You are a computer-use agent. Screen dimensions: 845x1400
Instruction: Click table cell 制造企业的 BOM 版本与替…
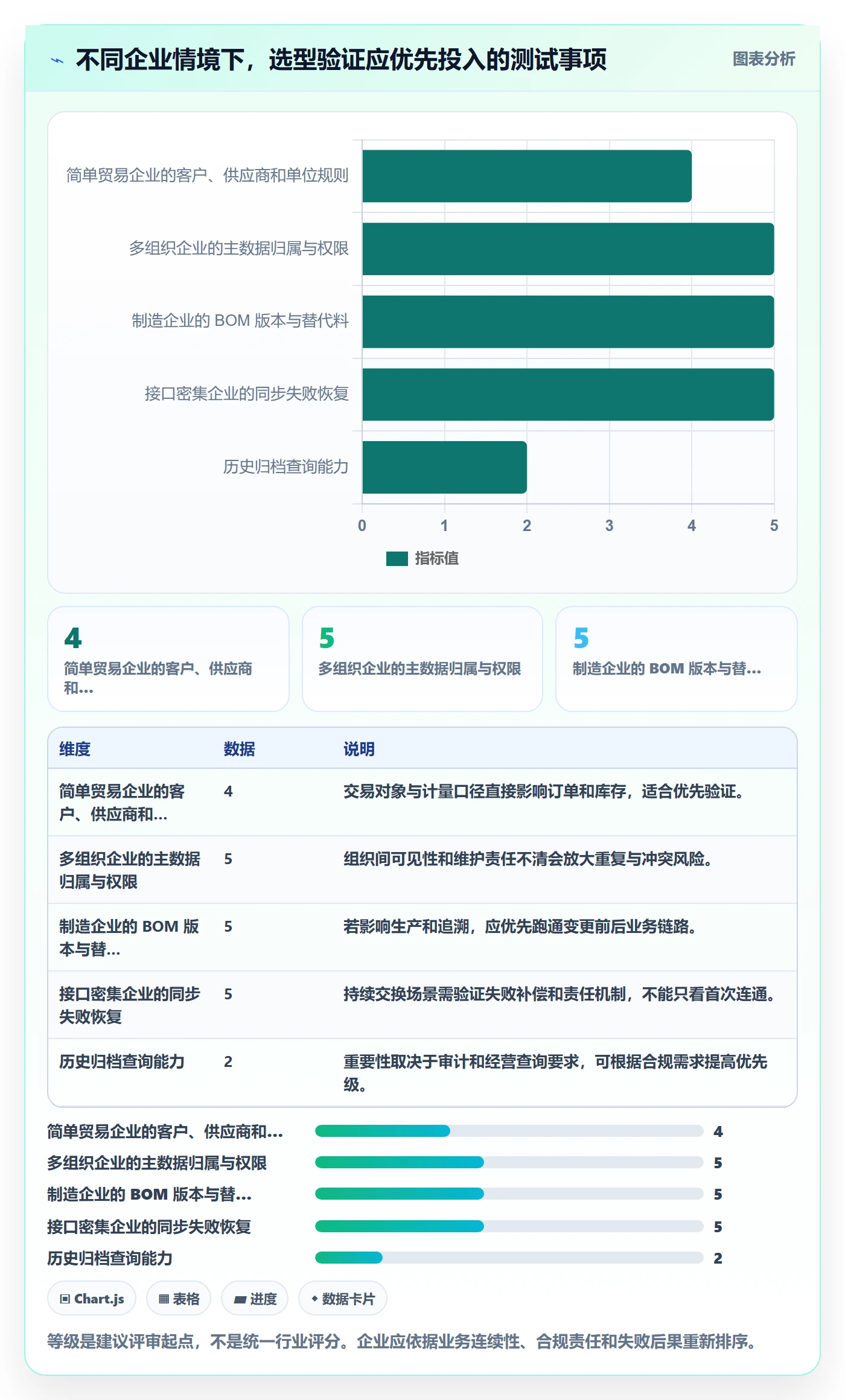(x=129, y=938)
